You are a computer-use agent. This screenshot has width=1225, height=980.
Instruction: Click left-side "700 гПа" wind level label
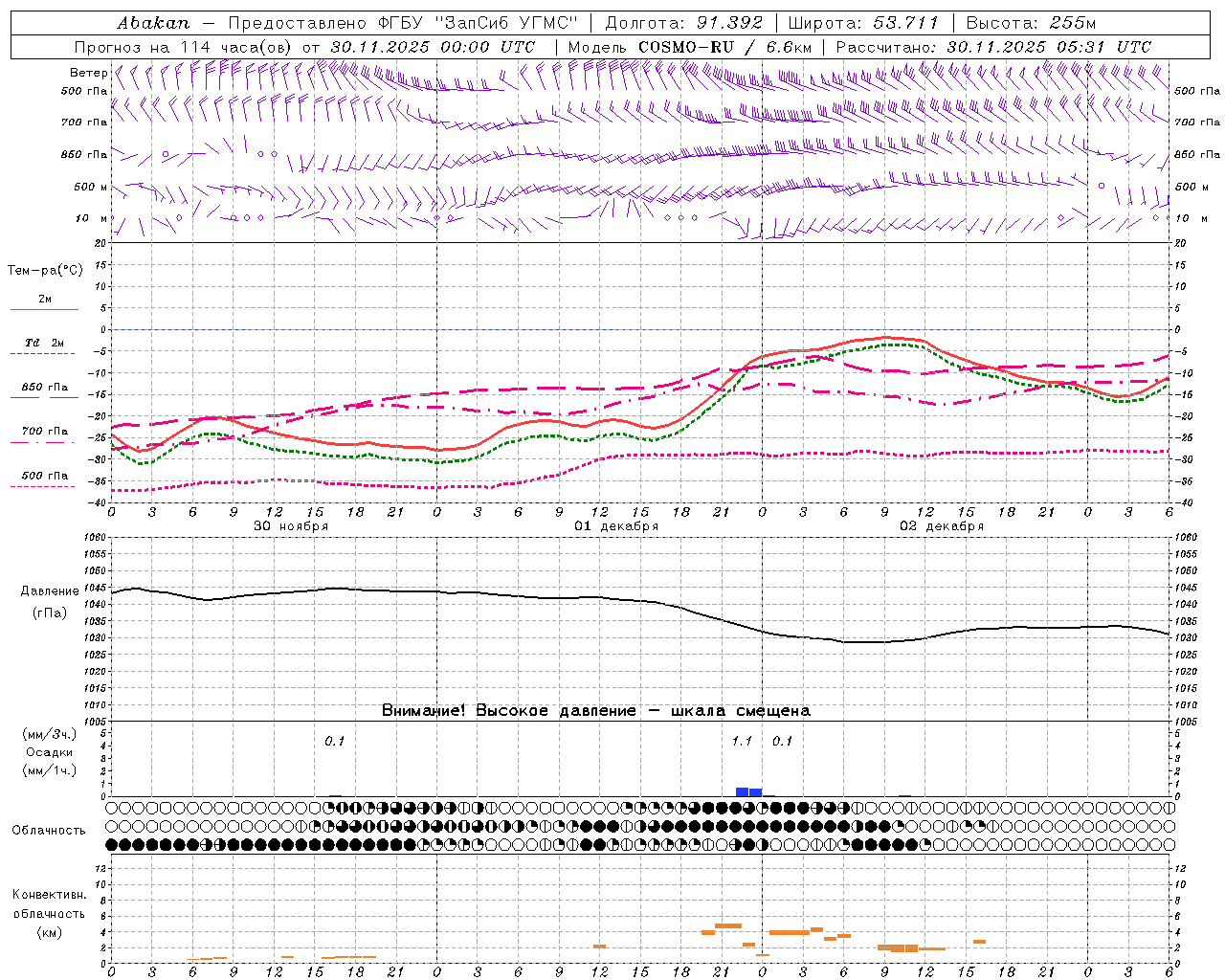pos(84,122)
